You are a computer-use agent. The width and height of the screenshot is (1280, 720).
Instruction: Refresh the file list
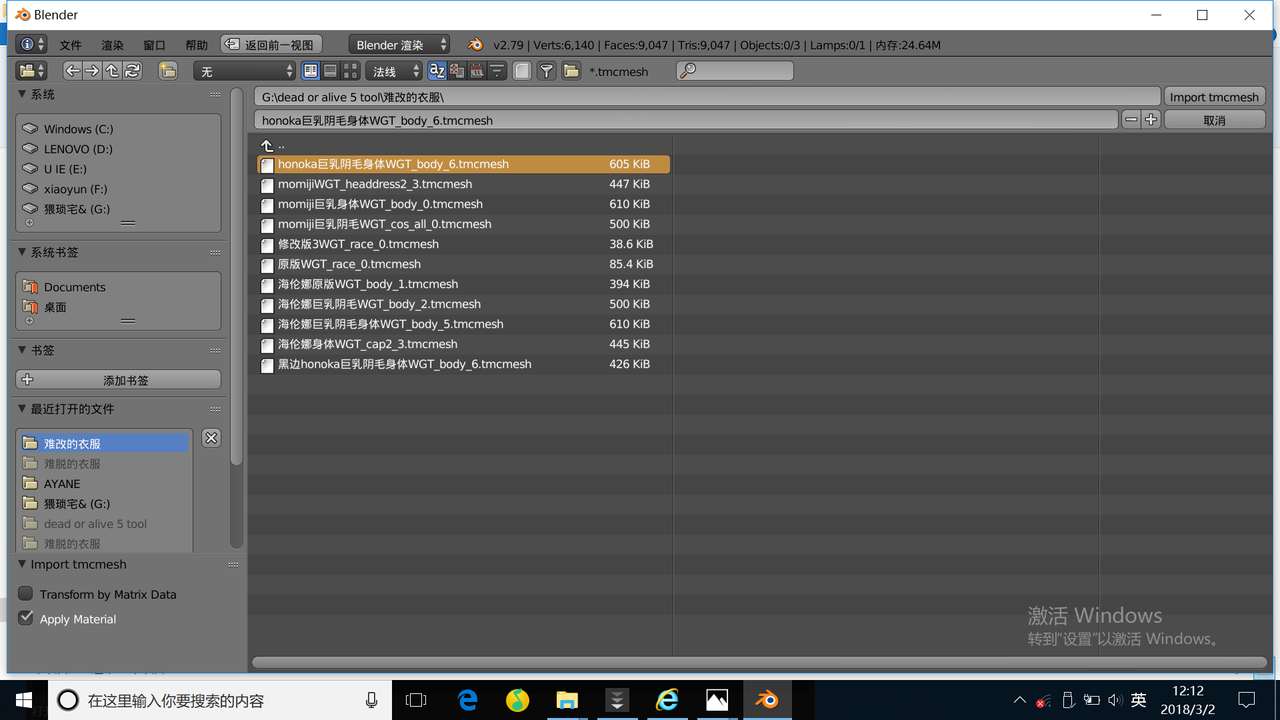click(132, 71)
